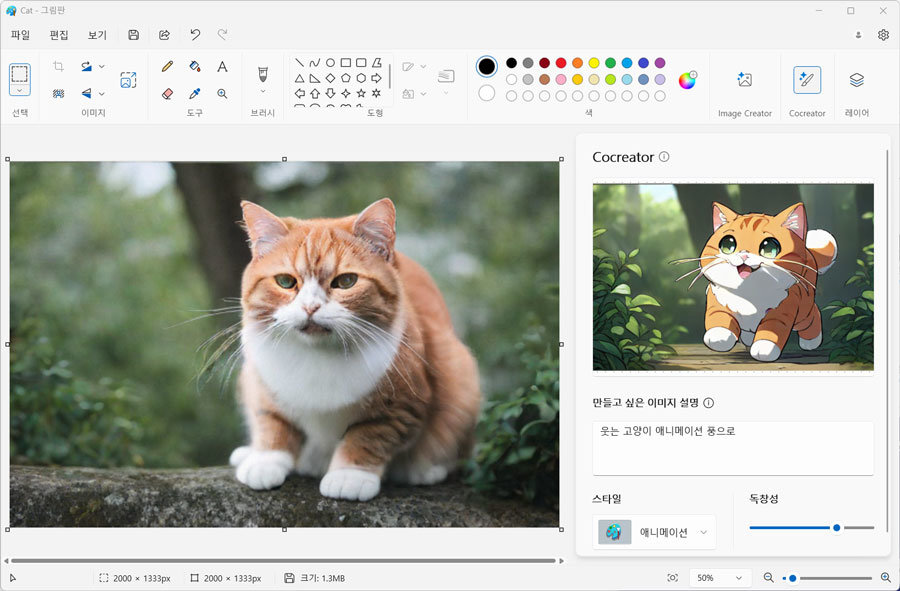The image size is (900, 591).
Task: Toggle the Cocreator panel button
Action: coord(807,88)
